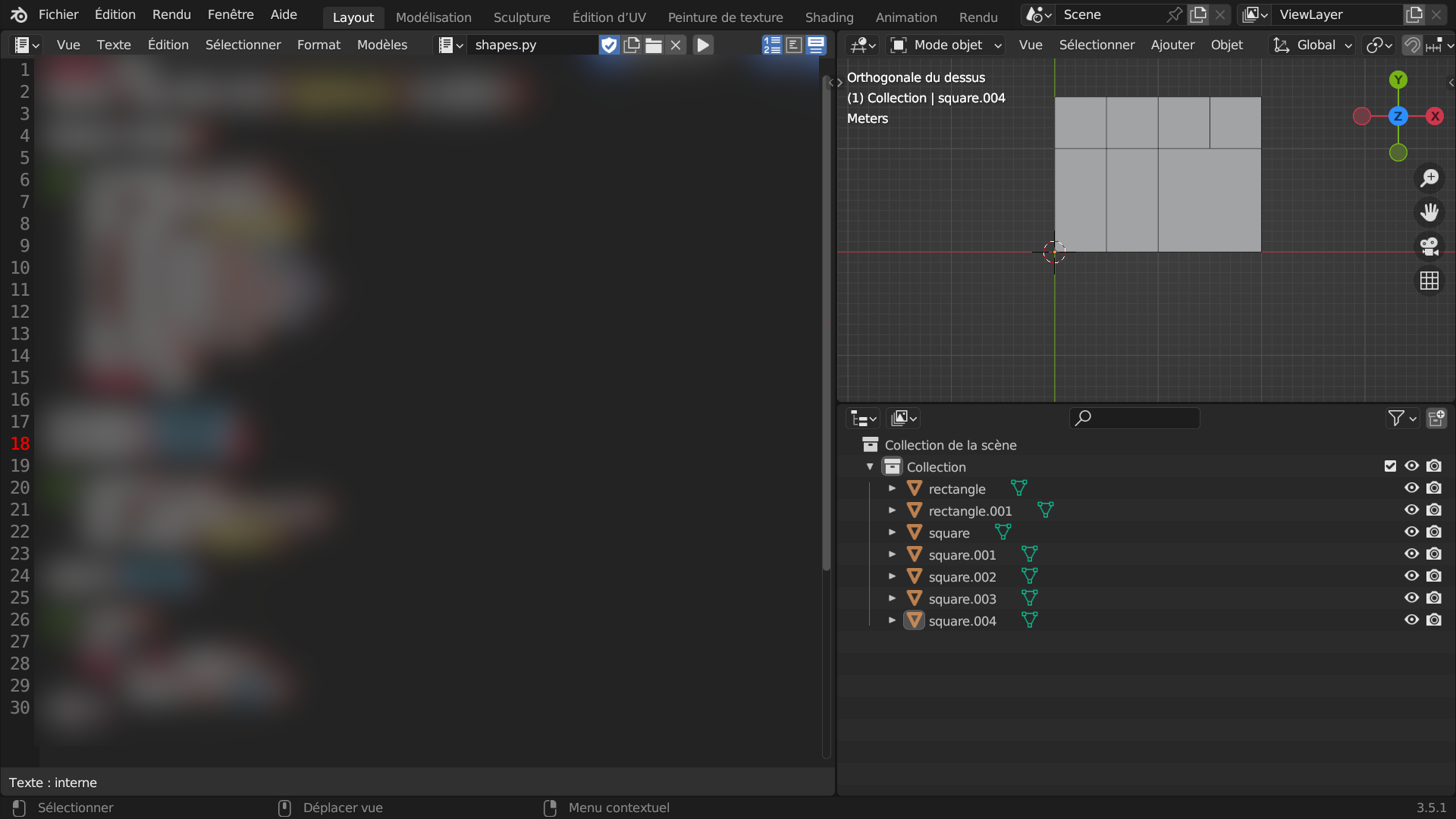
Task: Toggle syntax highlighting icon
Action: pyautogui.click(x=816, y=45)
